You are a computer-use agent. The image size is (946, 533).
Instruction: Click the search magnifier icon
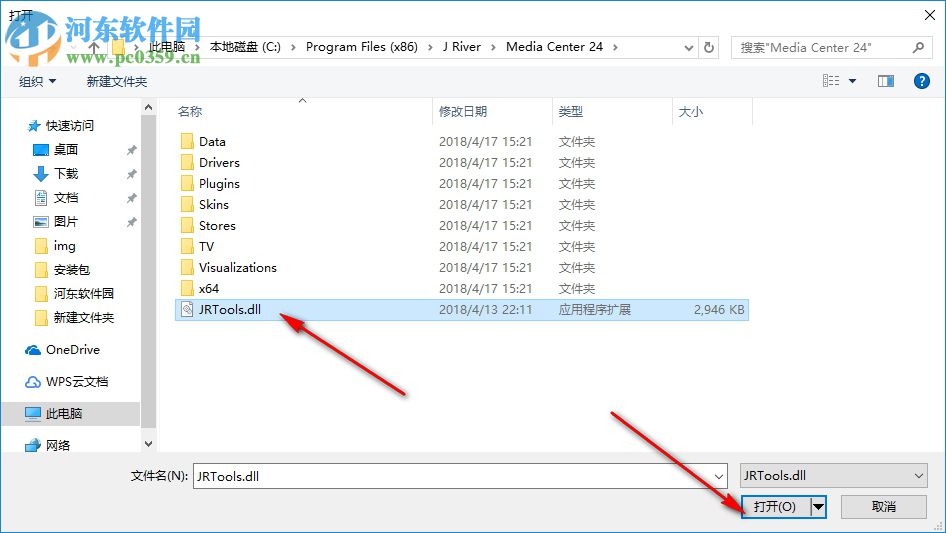[x=918, y=47]
